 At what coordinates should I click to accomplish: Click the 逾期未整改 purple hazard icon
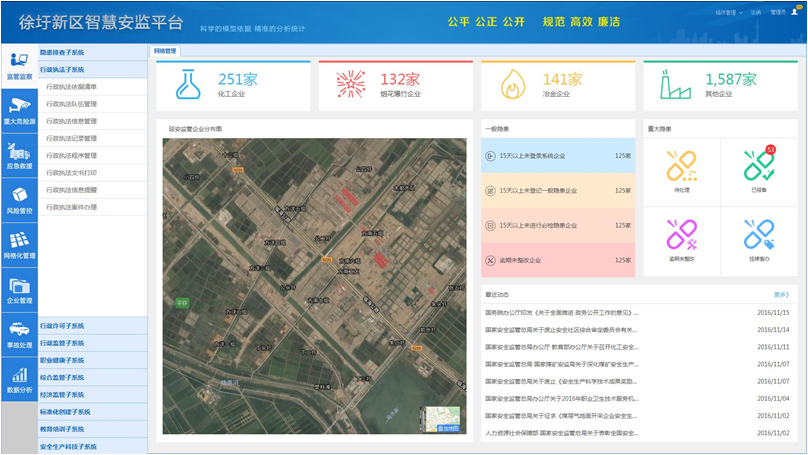click(681, 238)
